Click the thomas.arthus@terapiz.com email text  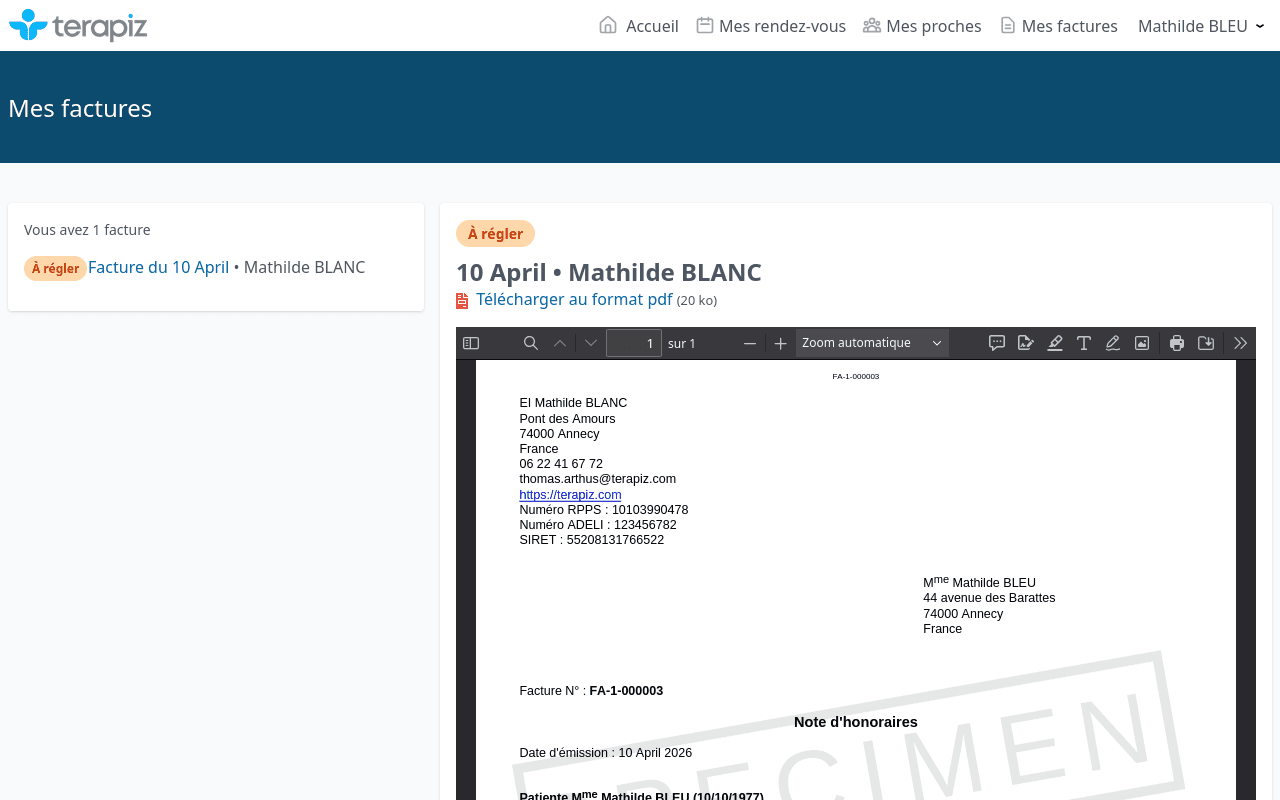click(x=597, y=479)
